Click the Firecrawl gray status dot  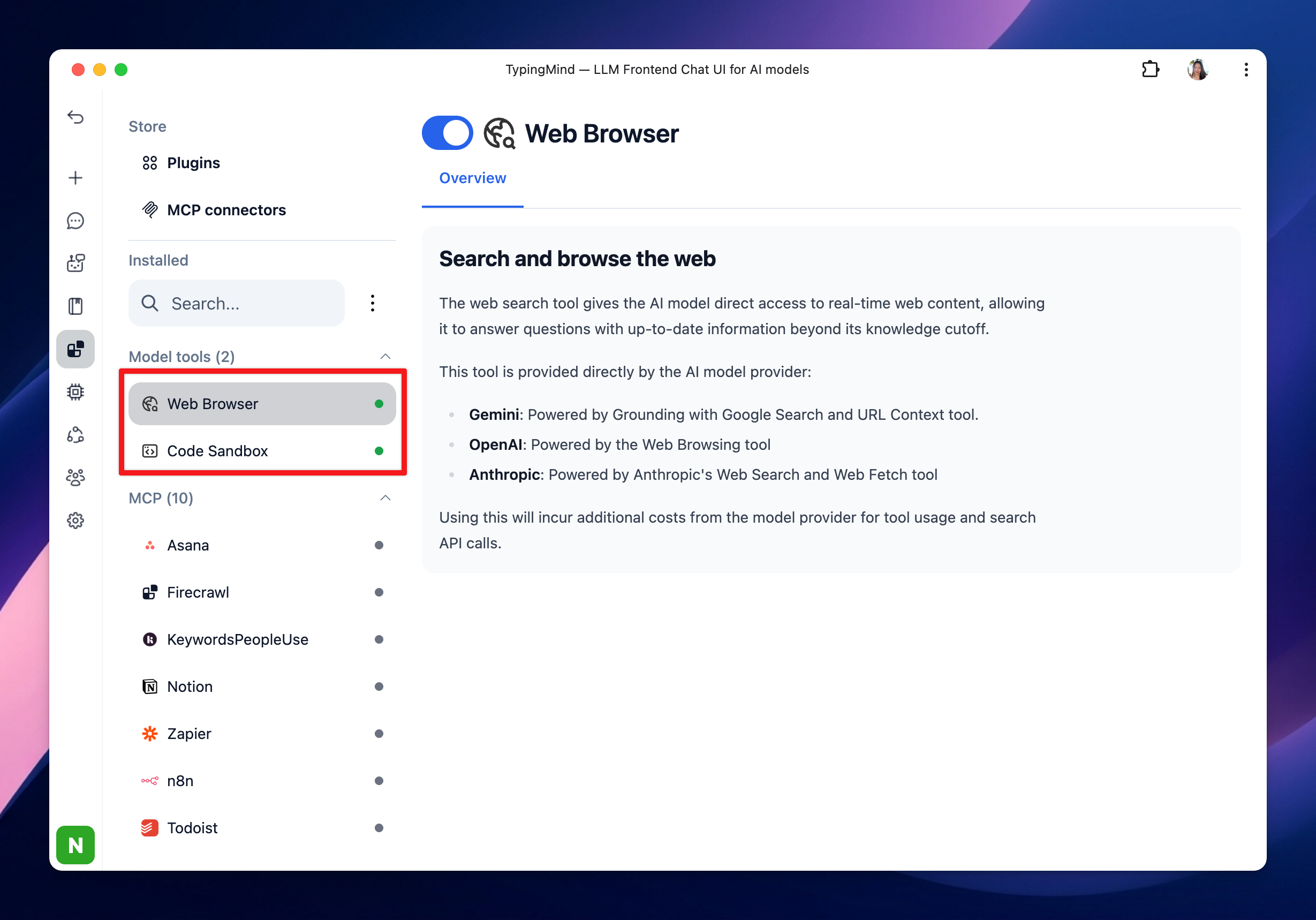pos(379,592)
